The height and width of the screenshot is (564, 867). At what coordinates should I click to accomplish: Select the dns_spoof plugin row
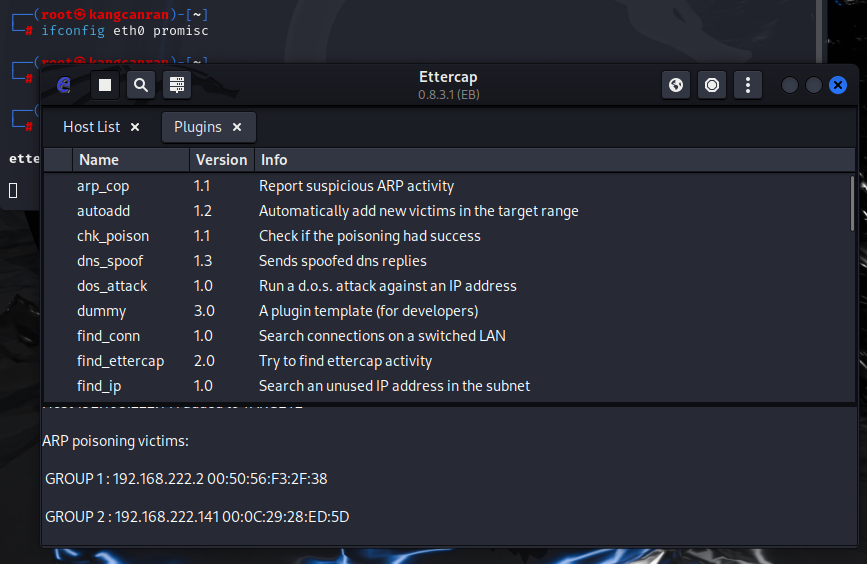110,261
